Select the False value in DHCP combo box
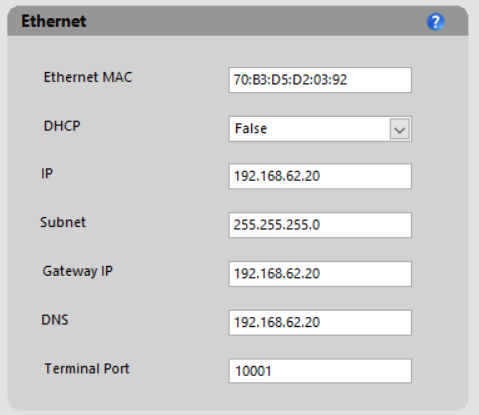 pos(251,129)
